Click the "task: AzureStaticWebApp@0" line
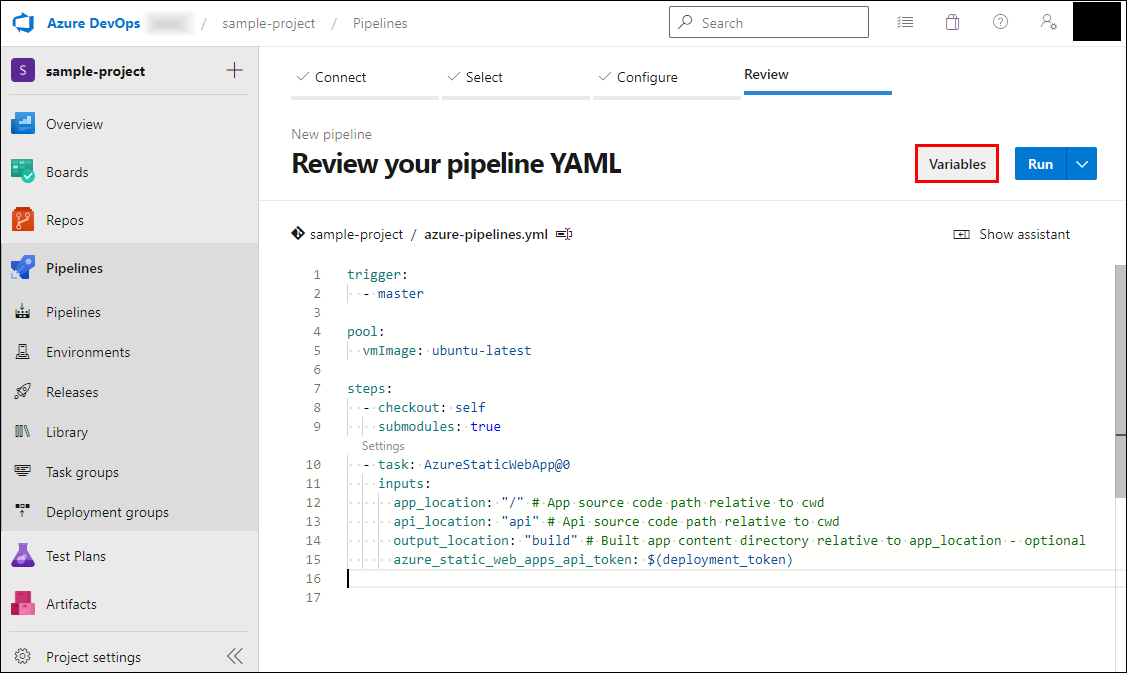Image resolution: width=1127 pixels, height=673 pixels. pos(474,464)
